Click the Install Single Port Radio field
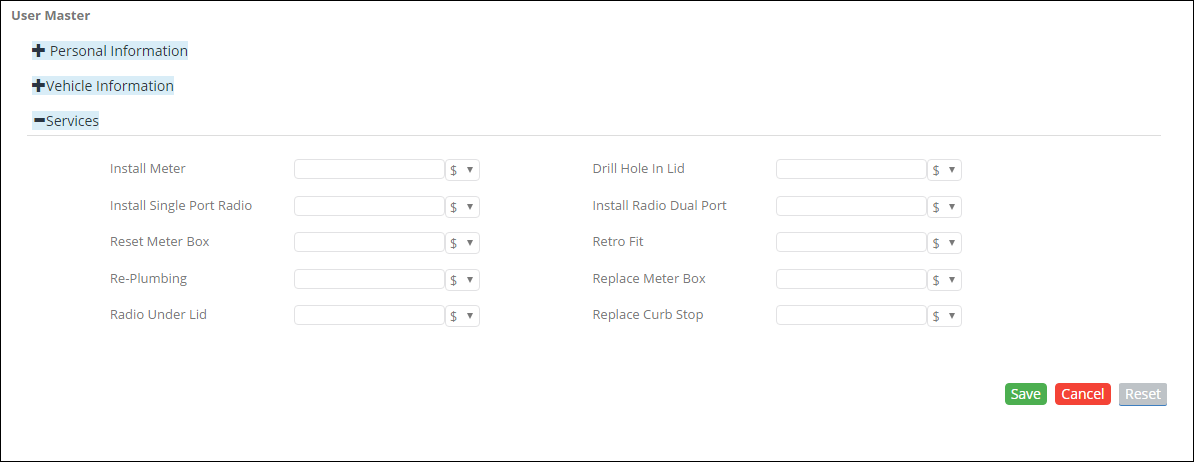The width and height of the screenshot is (1194, 462). [x=369, y=206]
